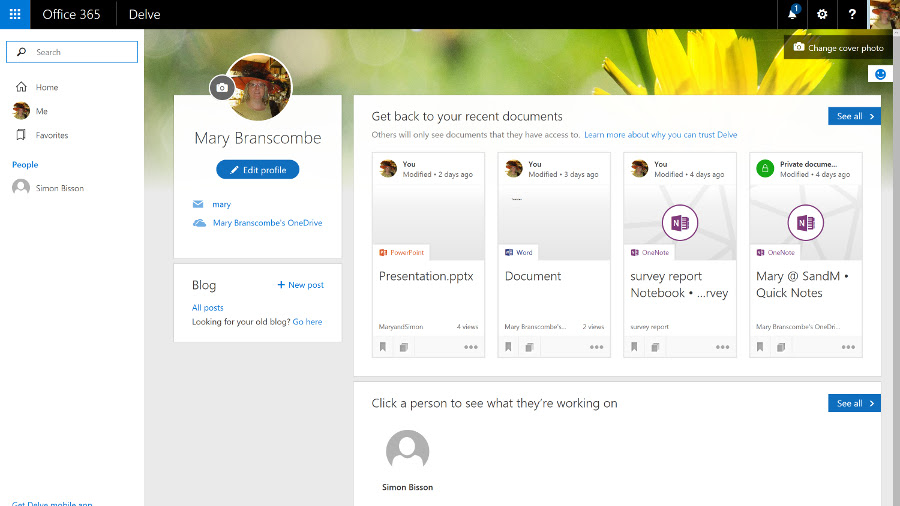
Task: Bookmark the Document card
Action: (508, 347)
